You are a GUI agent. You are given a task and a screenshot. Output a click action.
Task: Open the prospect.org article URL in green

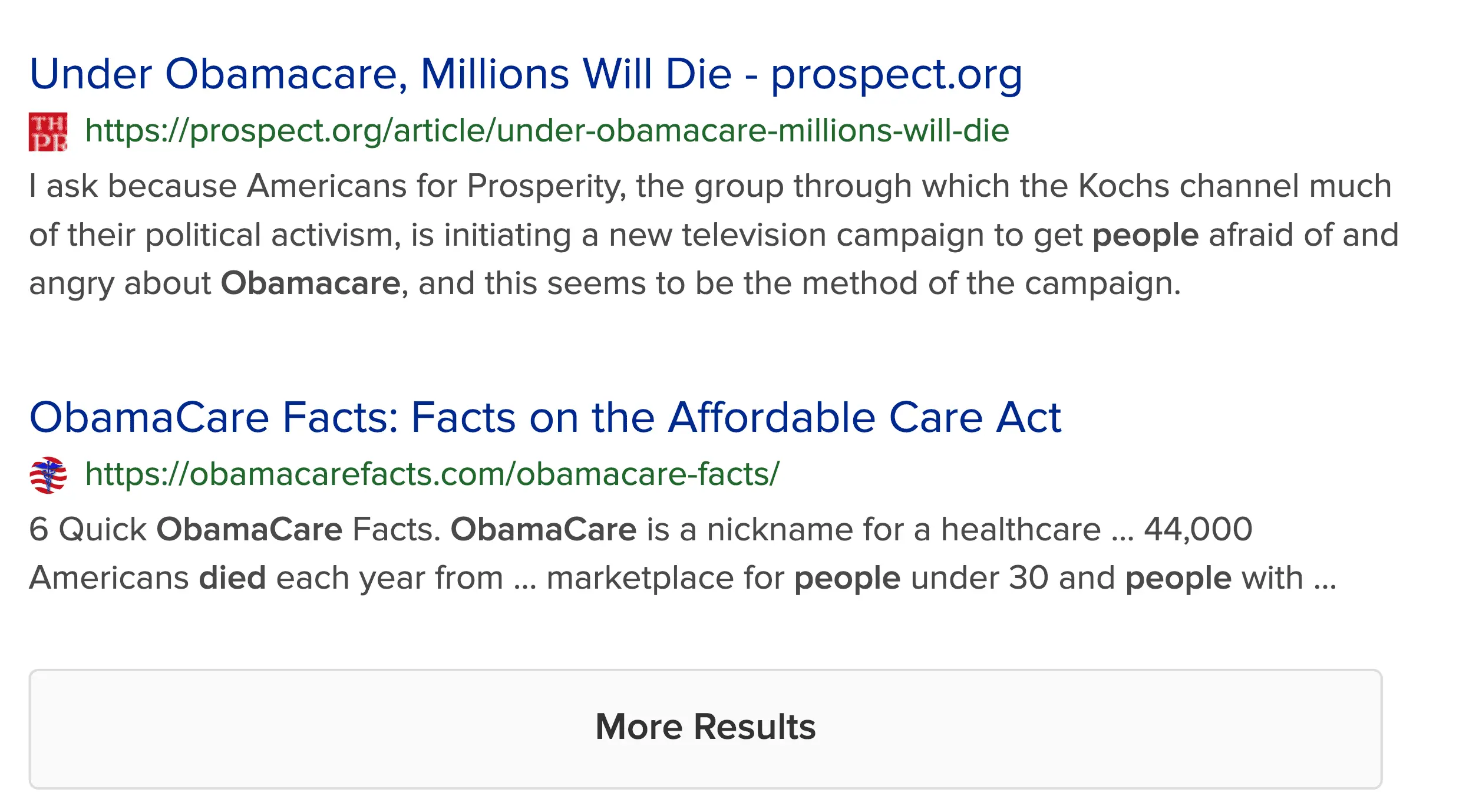click(x=546, y=131)
